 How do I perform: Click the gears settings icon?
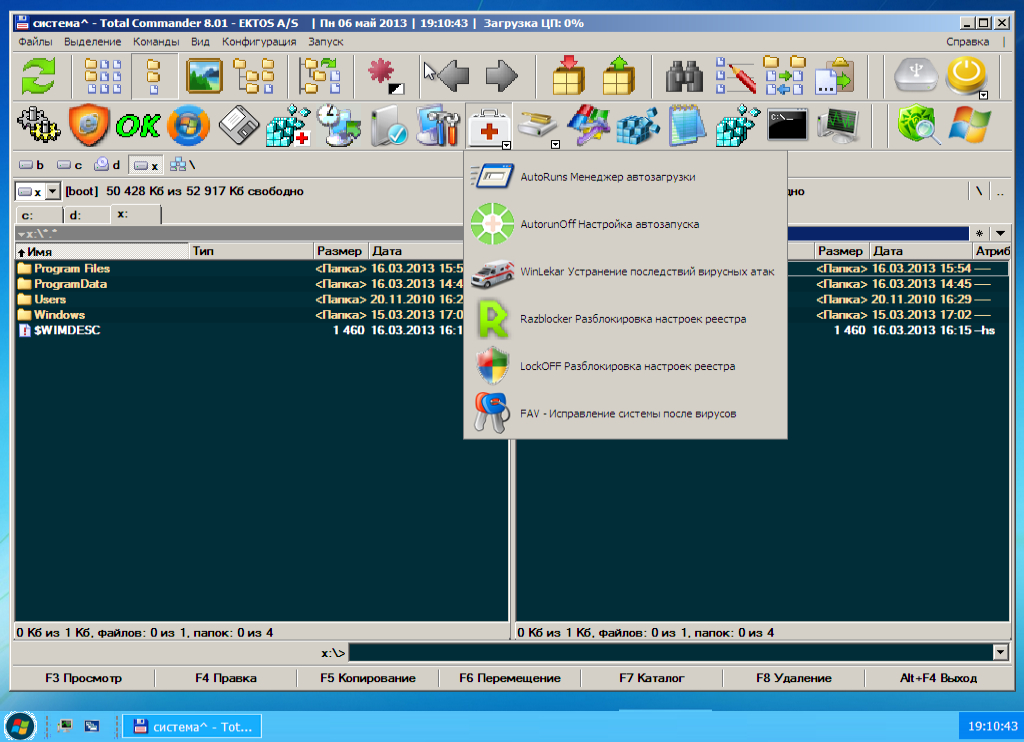[39, 125]
